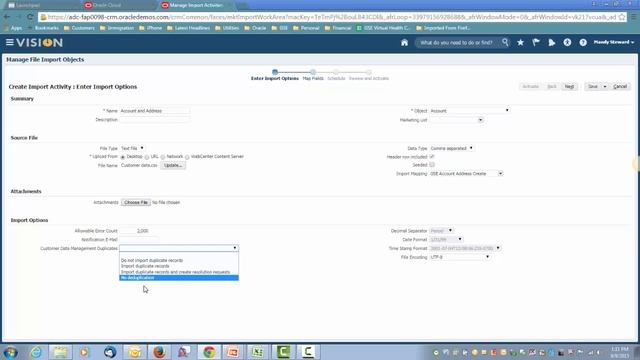Screen dimensions: 640x360
Task: Bookmark this page with the star
Action: pyautogui.click(x=622, y=17)
